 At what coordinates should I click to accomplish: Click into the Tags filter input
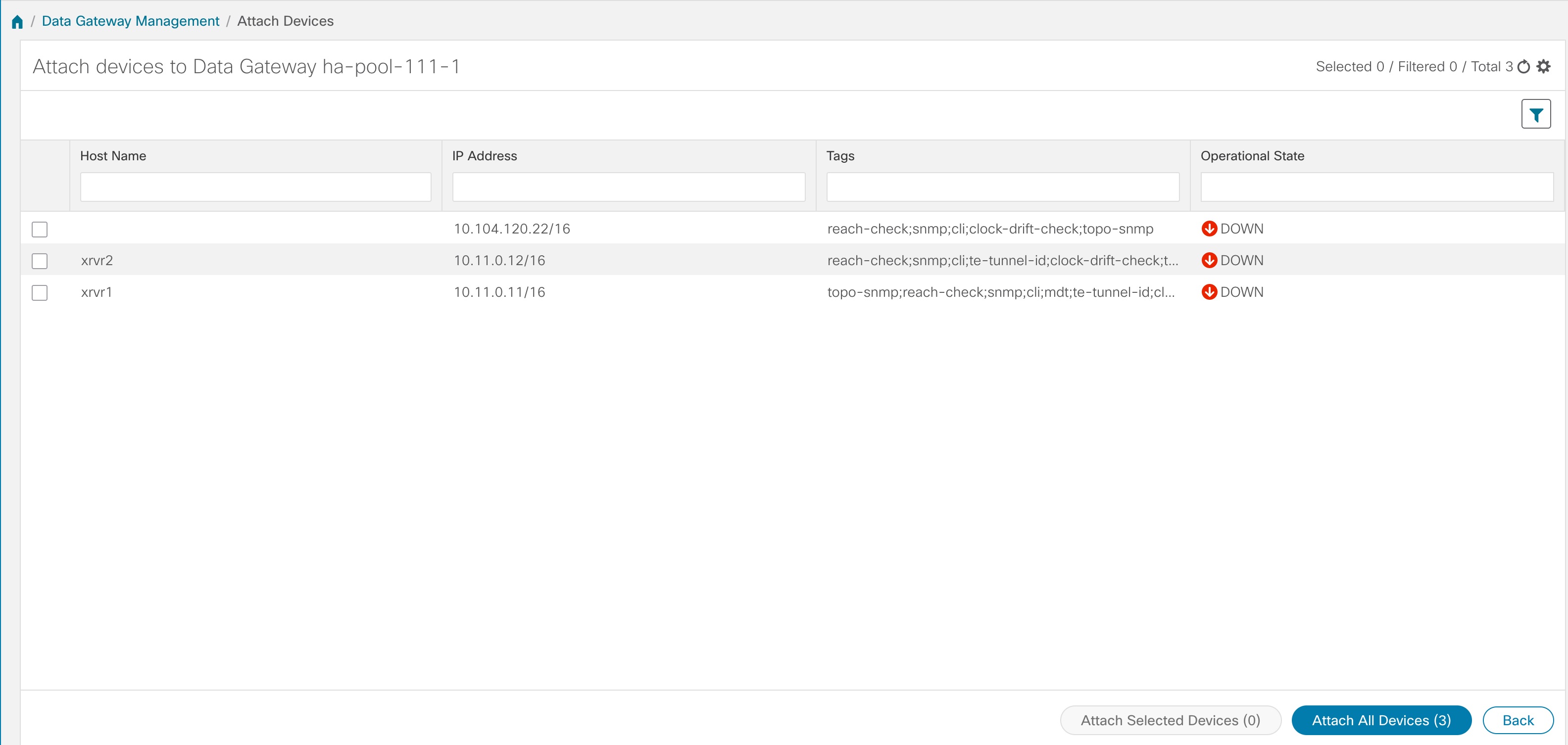click(x=1003, y=186)
